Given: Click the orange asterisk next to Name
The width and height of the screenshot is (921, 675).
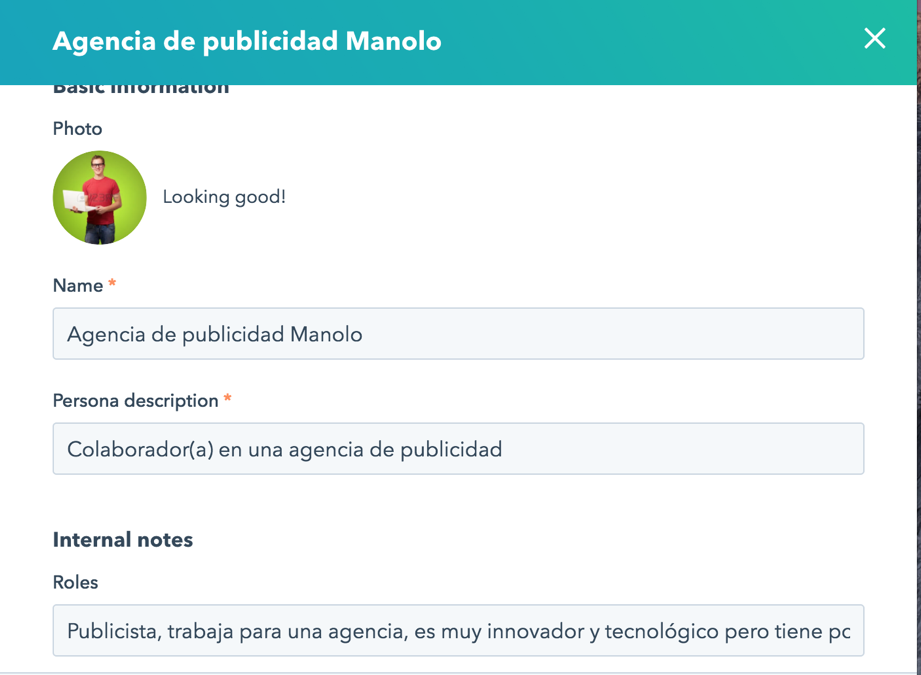Looking at the screenshot, I should pos(112,283).
